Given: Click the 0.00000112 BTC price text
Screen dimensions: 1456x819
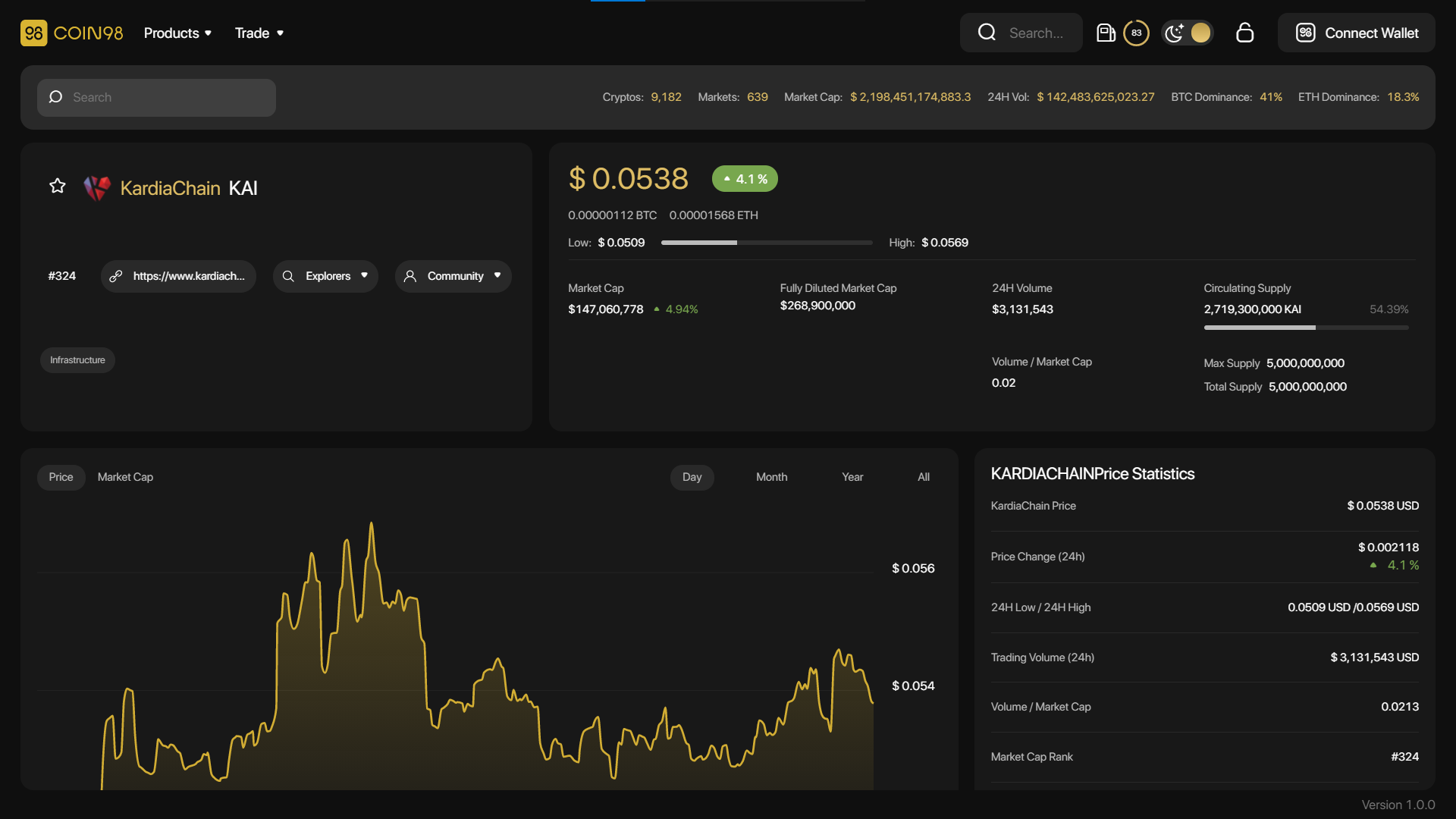Looking at the screenshot, I should pyautogui.click(x=612, y=215).
